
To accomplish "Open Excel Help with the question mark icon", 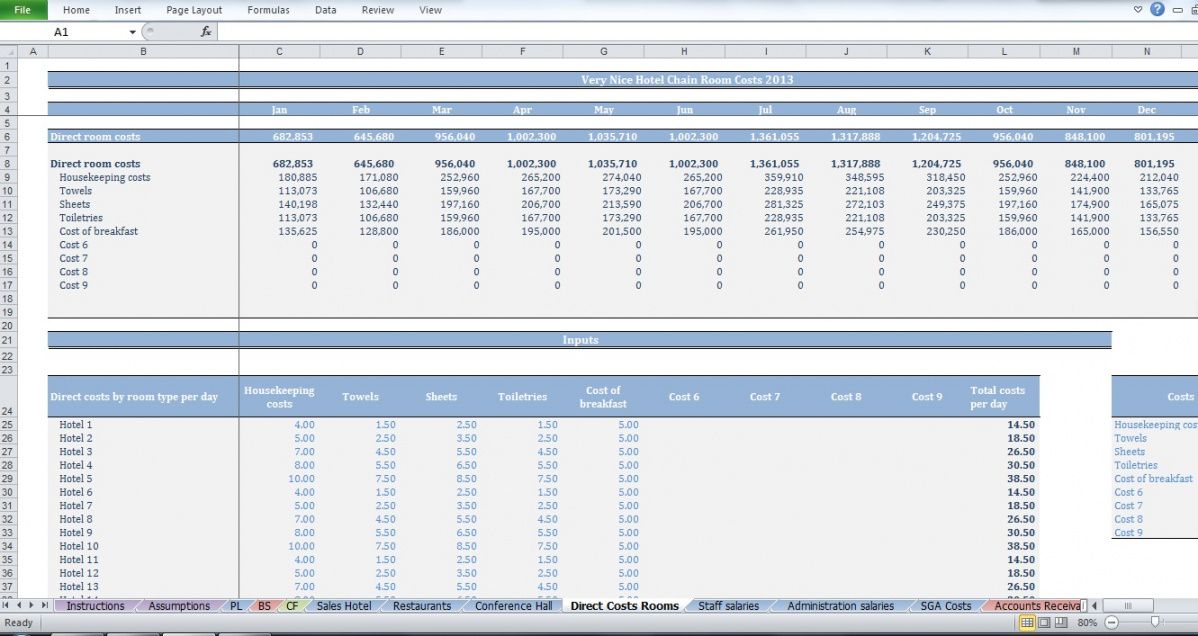I will pyautogui.click(x=1157, y=9).
